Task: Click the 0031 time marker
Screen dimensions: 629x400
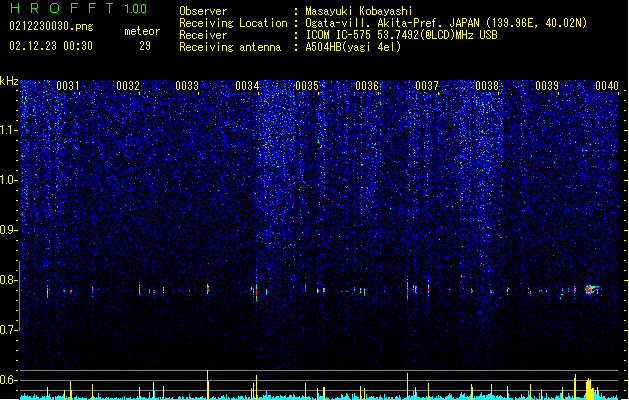Action: pyautogui.click(x=68, y=86)
